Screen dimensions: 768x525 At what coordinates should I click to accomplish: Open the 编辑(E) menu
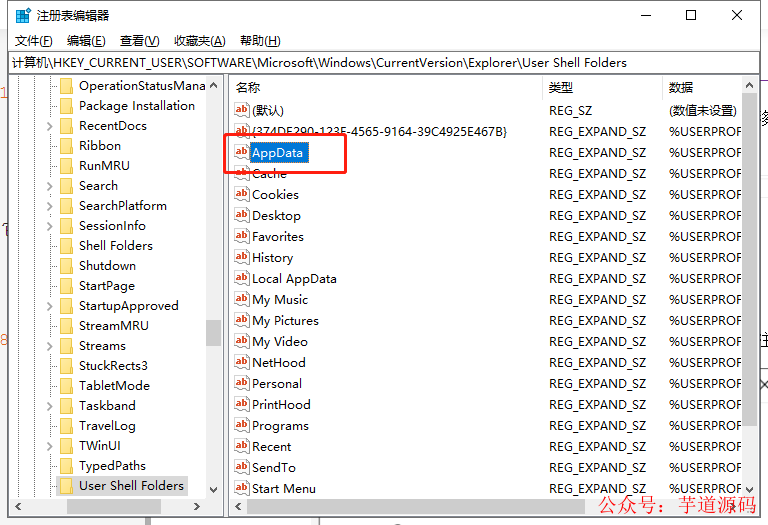coord(86,41)
